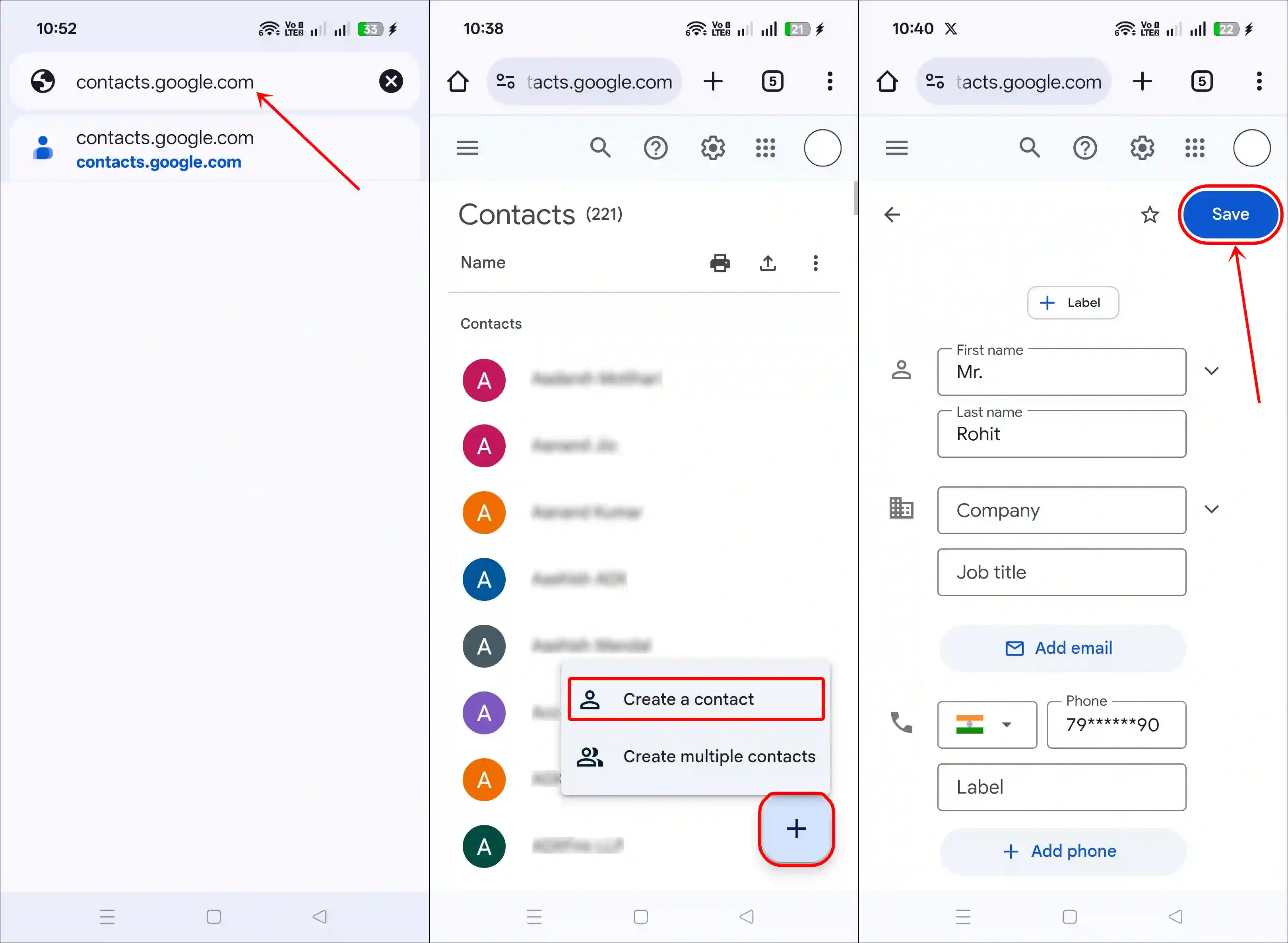This screenshot has width=1288, height=943.
Task: Tap Android home button on the middle phone
Action: (x=640, y=917)
